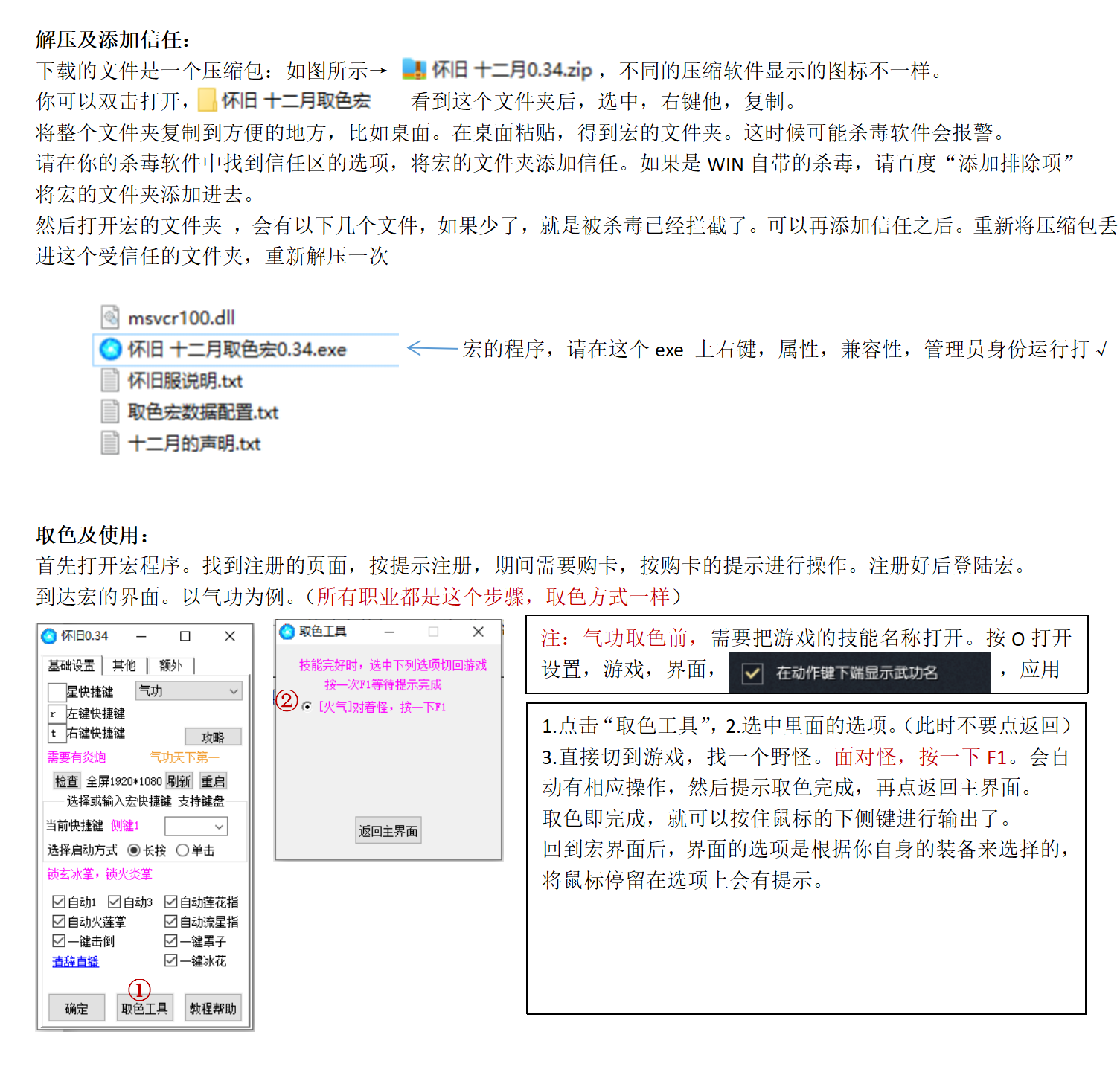Click the msvcr100.dll file name

(x=182, y=318)
